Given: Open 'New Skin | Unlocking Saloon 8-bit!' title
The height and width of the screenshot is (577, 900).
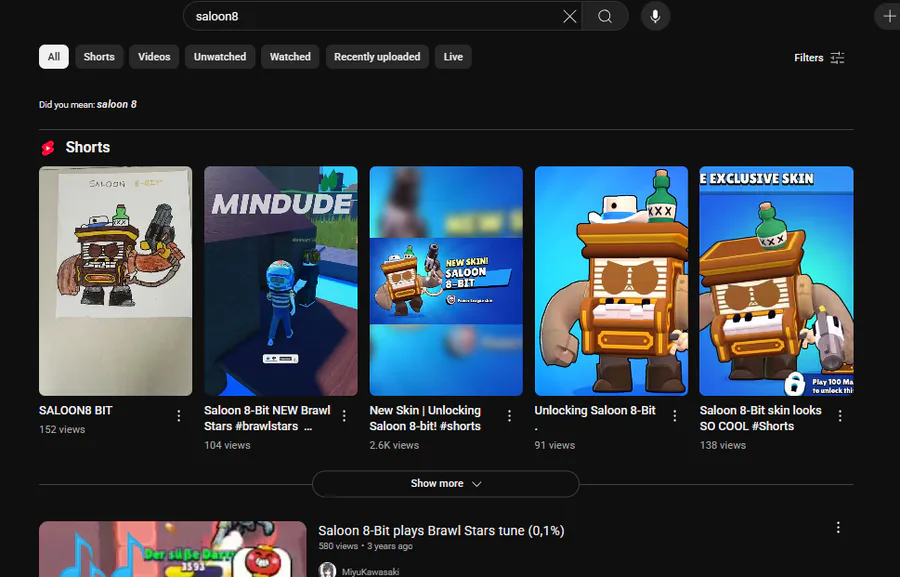Looking at the screenshot, I should coord(425,418).
